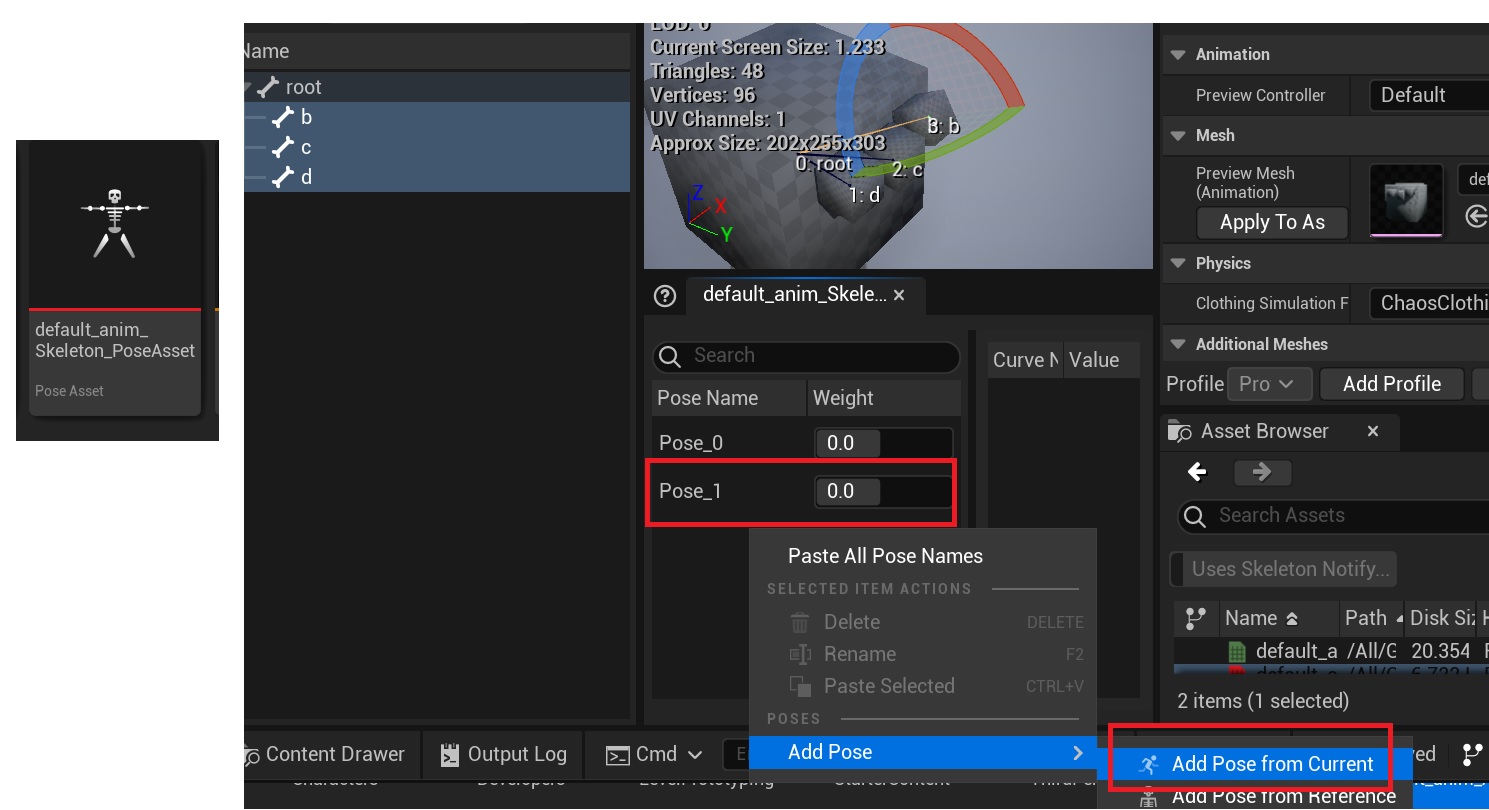This screenshot has height=810, width=1489.
Task: Click the 2 items (1 selected) status text
Action: [1263, 701]
